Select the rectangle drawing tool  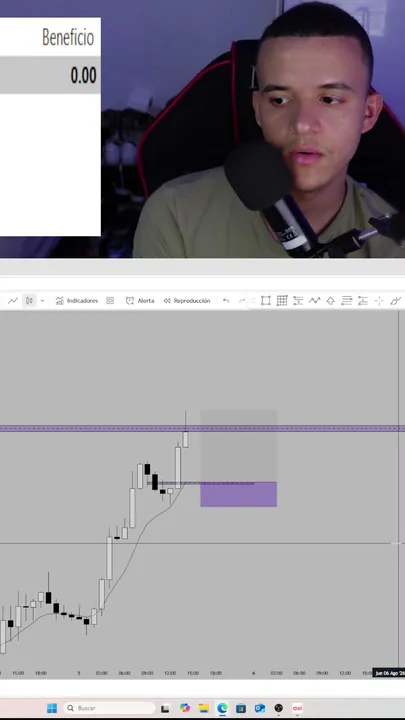tap(265, 301)
